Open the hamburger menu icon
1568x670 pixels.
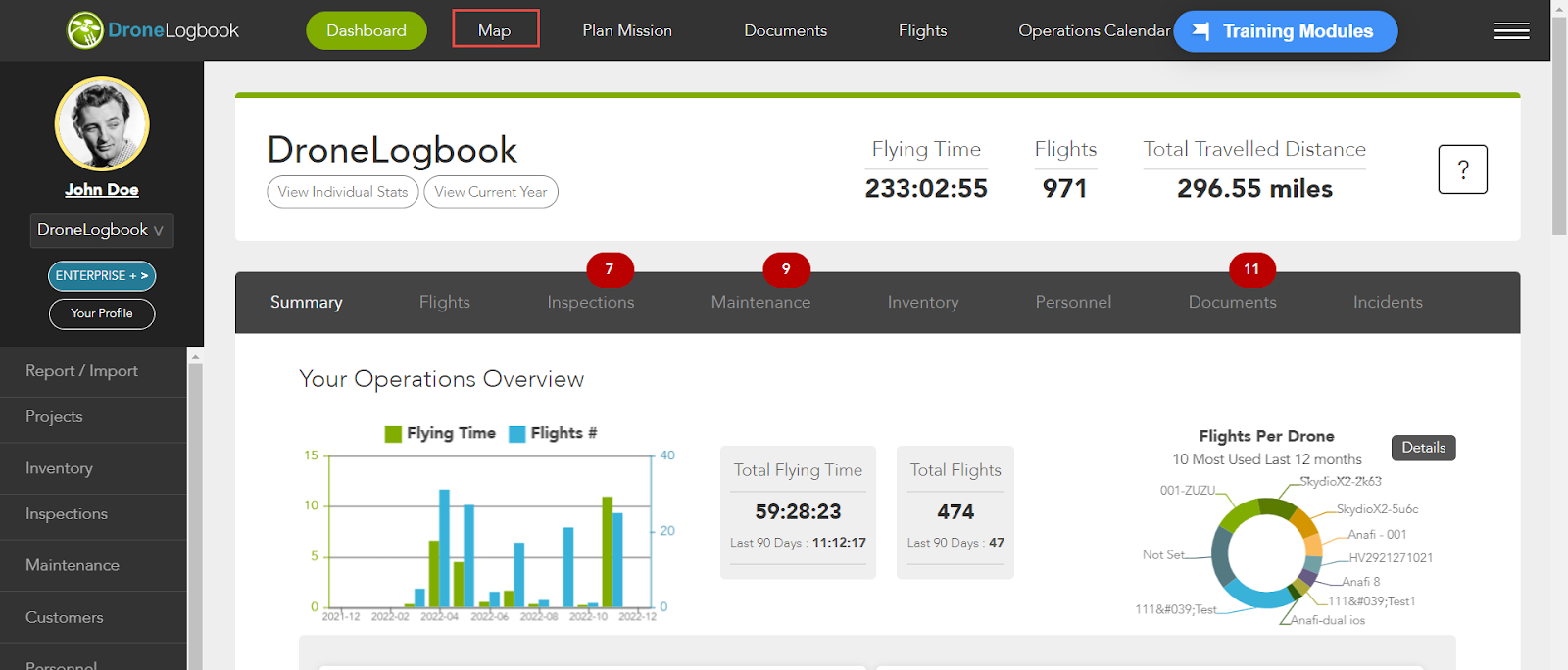(1511, 31)
